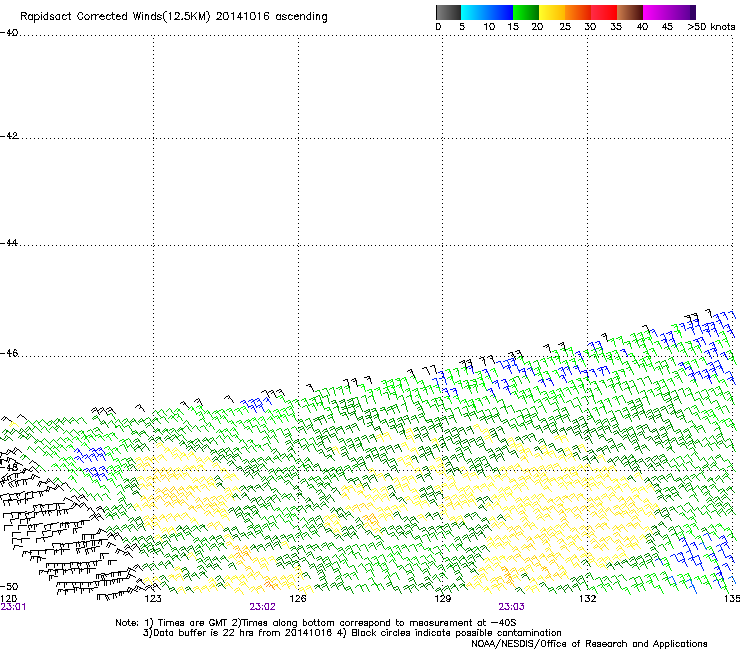
Task: Click latitude label '-50'
Action: pos(9,586)
